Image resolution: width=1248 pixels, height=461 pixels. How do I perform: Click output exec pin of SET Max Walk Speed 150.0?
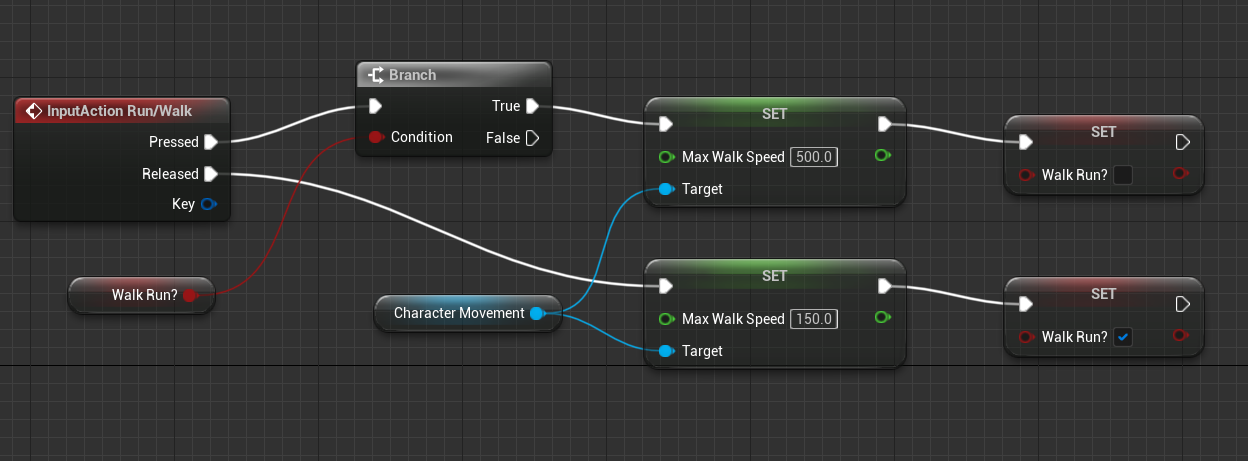885,286
